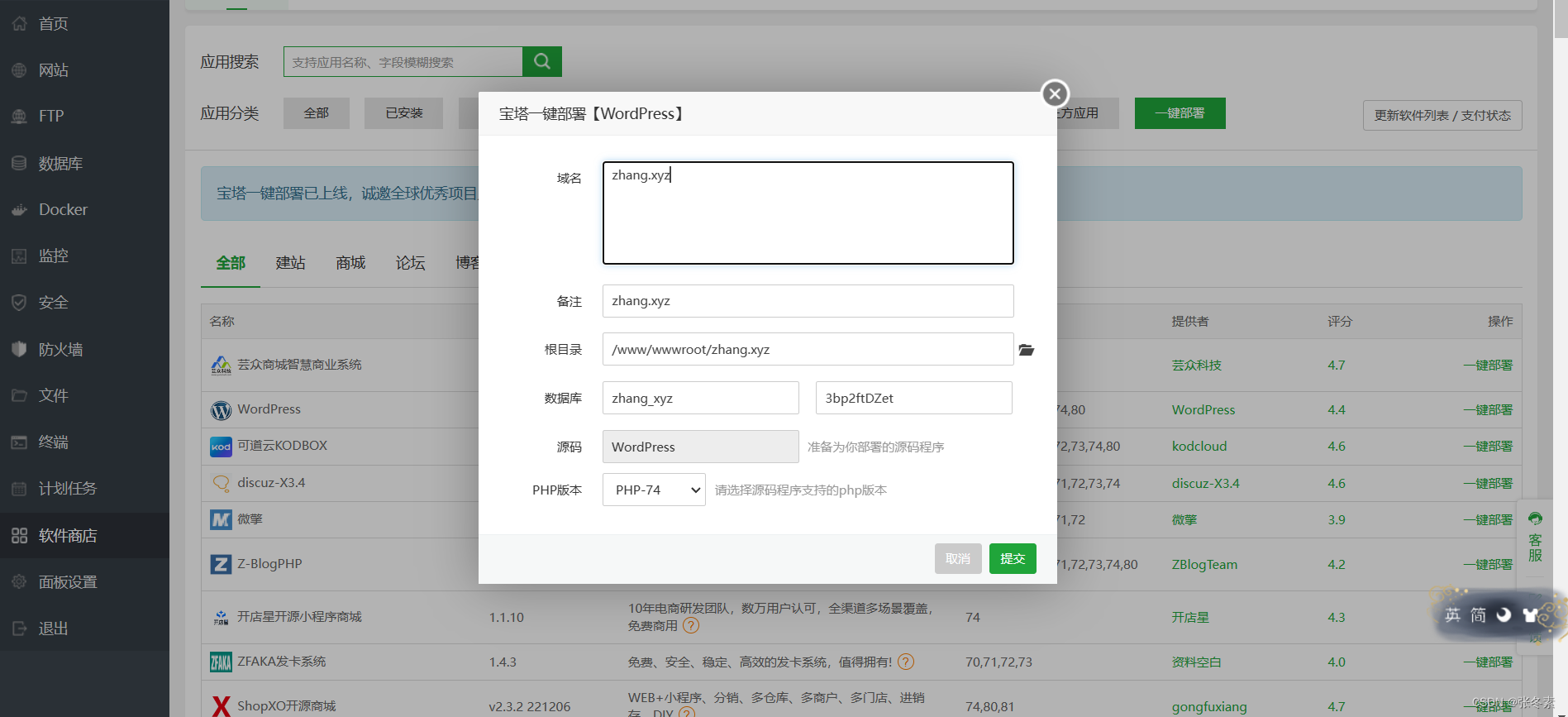This screenshot has height=717, width=1568.
Task: Submit the deployment with 提交 button
Action: pyautogui.click(x=1013, y=558)
